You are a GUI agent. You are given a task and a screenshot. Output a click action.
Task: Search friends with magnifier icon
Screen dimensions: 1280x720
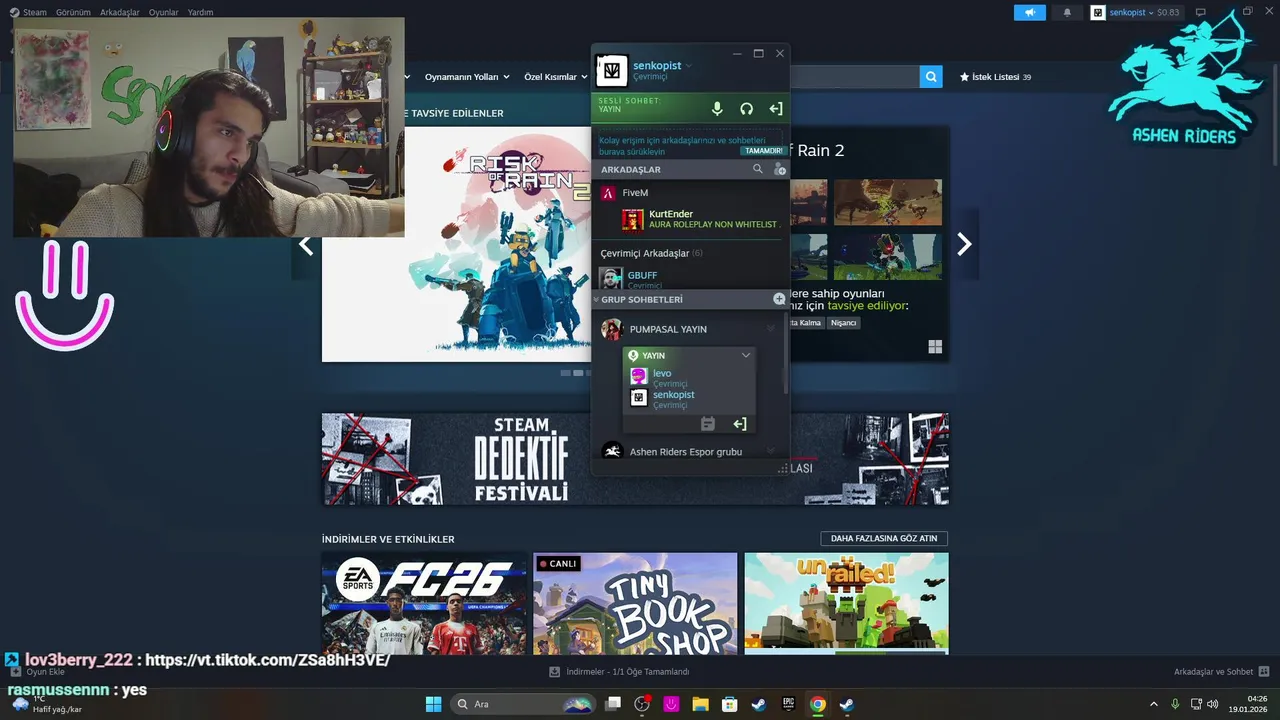pyautogui.click(x=758, y=169)
